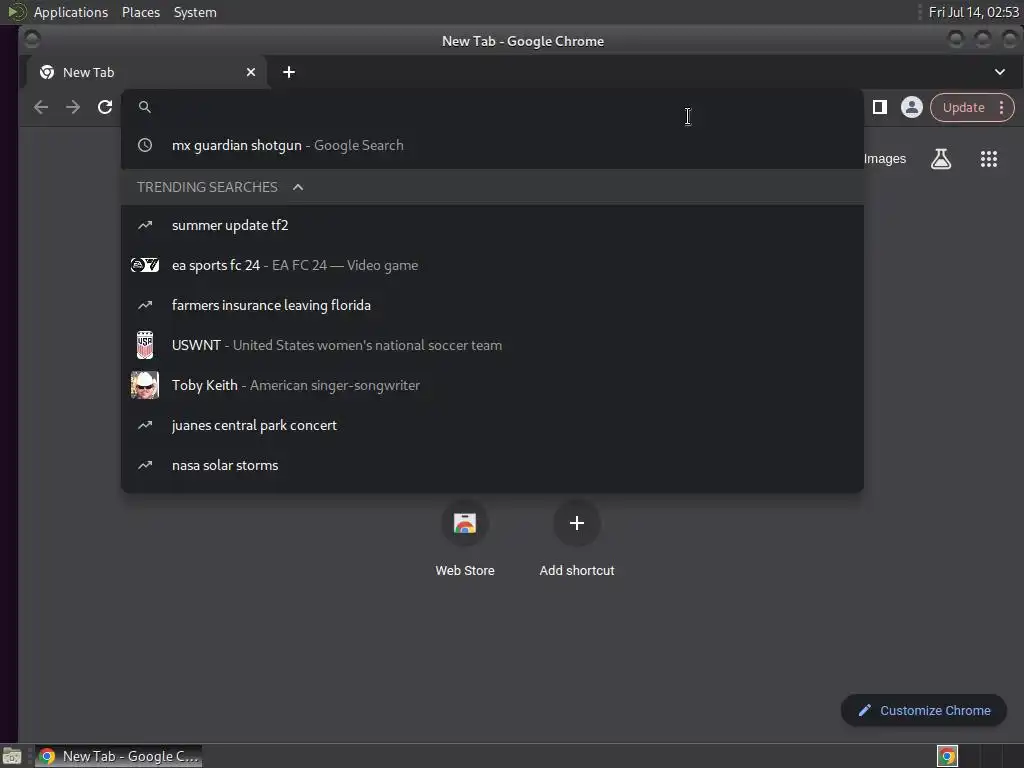Pick the nasa solar storms suggestion
The width and height of the screenshot is (1024, 768).
[492, 465]
